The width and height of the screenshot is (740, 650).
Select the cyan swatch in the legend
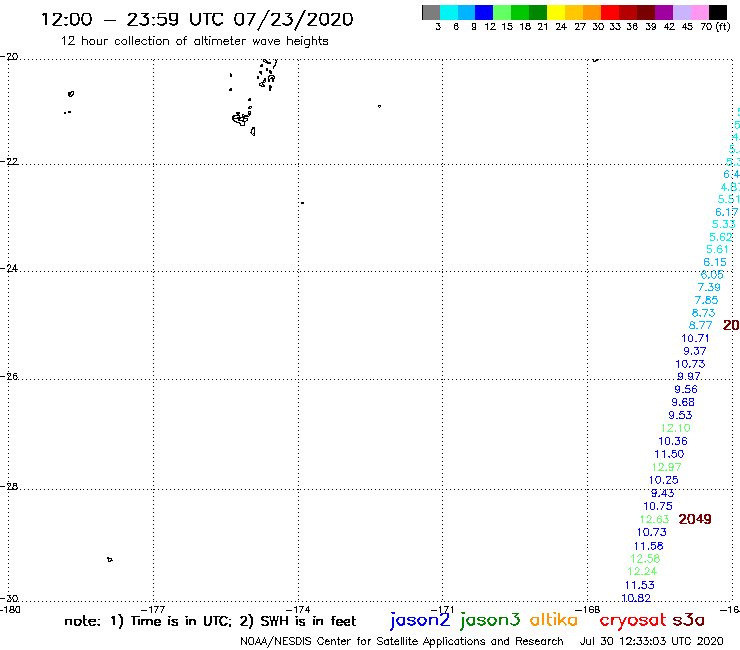pos(449,12)
